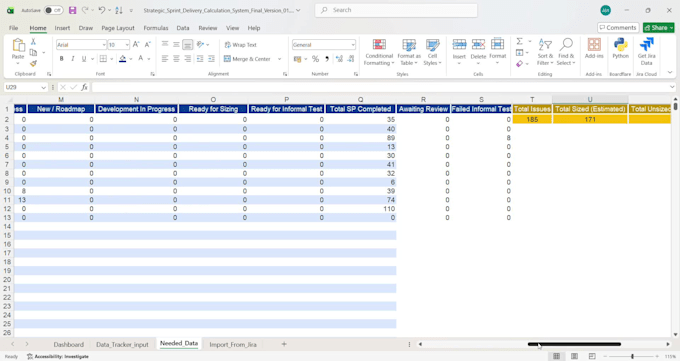Open the file name dropdown in title bar
Viewport: 680px width, 361px height.
[x=298, y=10]
